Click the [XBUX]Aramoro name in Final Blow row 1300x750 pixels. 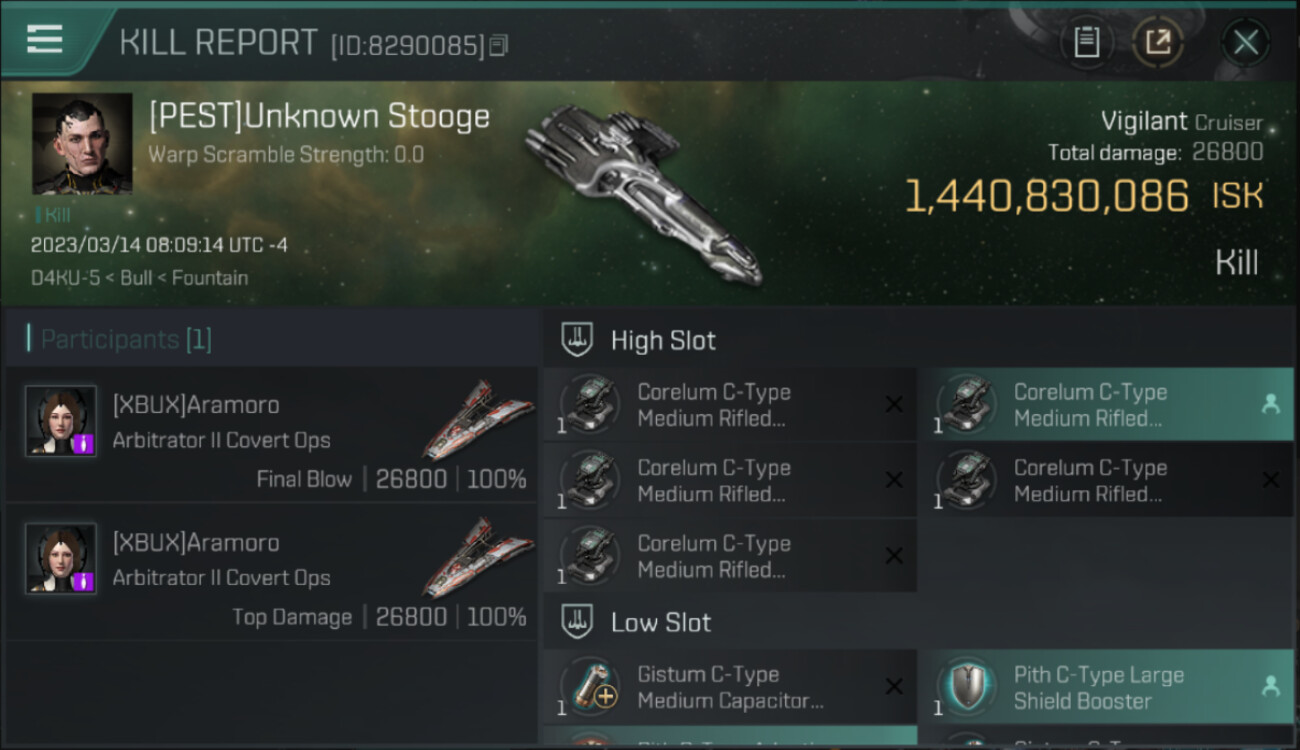(196, 405)
